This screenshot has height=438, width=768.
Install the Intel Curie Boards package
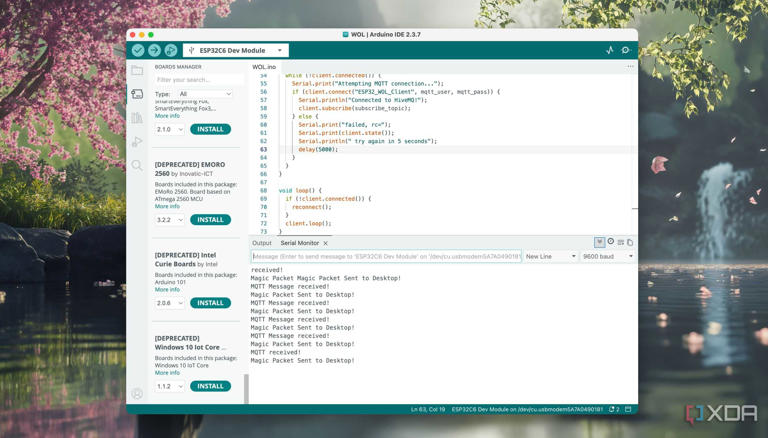210,303
